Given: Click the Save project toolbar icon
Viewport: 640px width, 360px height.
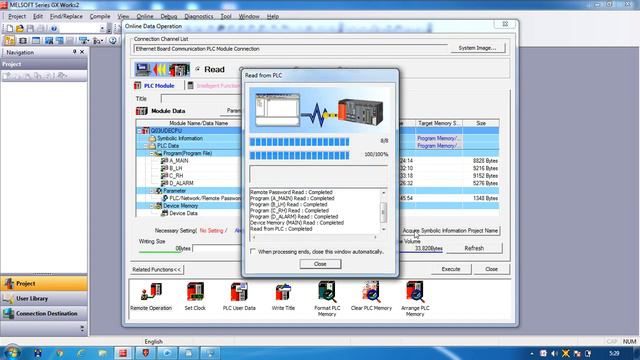Looking at the screenshot, I should click(30, 29).
